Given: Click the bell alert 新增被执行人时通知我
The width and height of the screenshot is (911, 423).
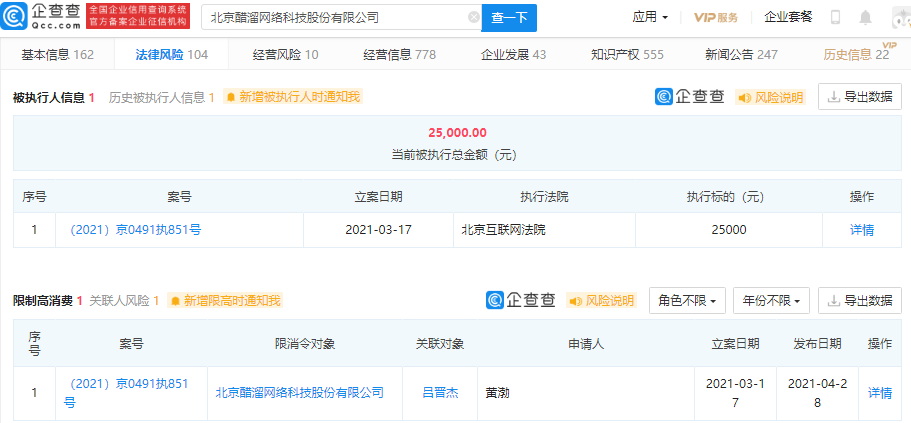Looking at the screenshot, I should (x=293, y=97).
